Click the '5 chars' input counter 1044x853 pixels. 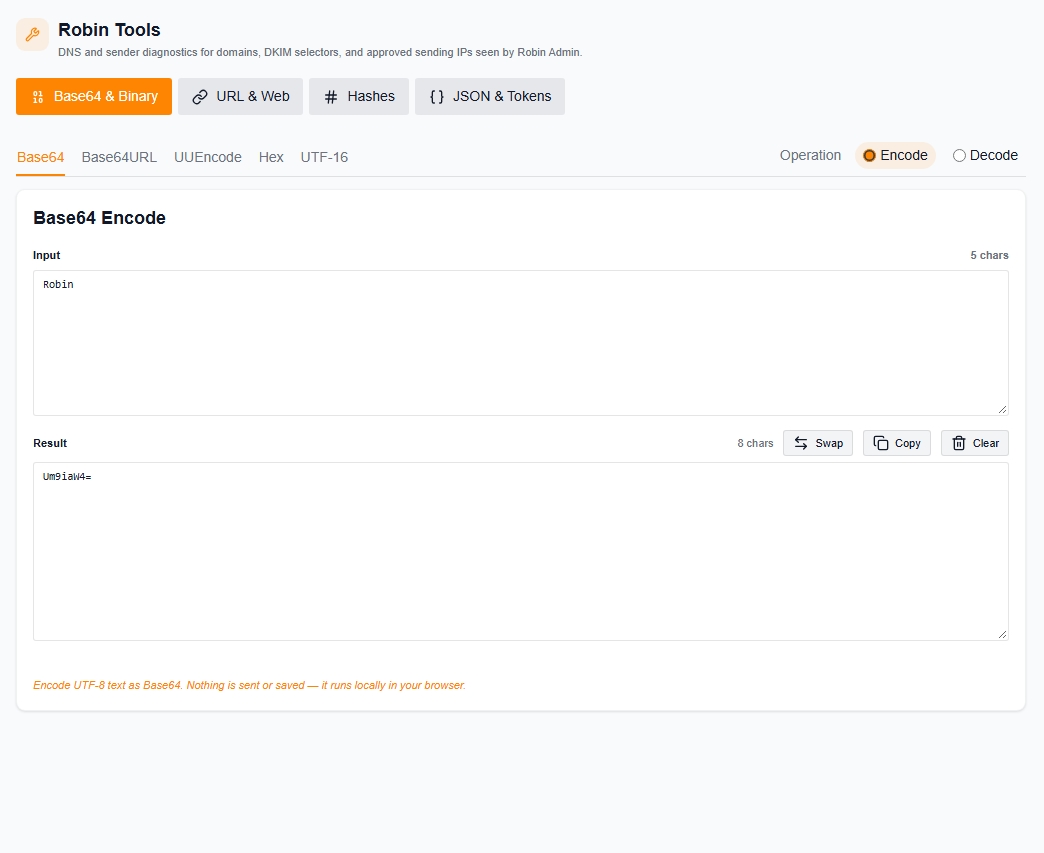(x=989, y=256)
